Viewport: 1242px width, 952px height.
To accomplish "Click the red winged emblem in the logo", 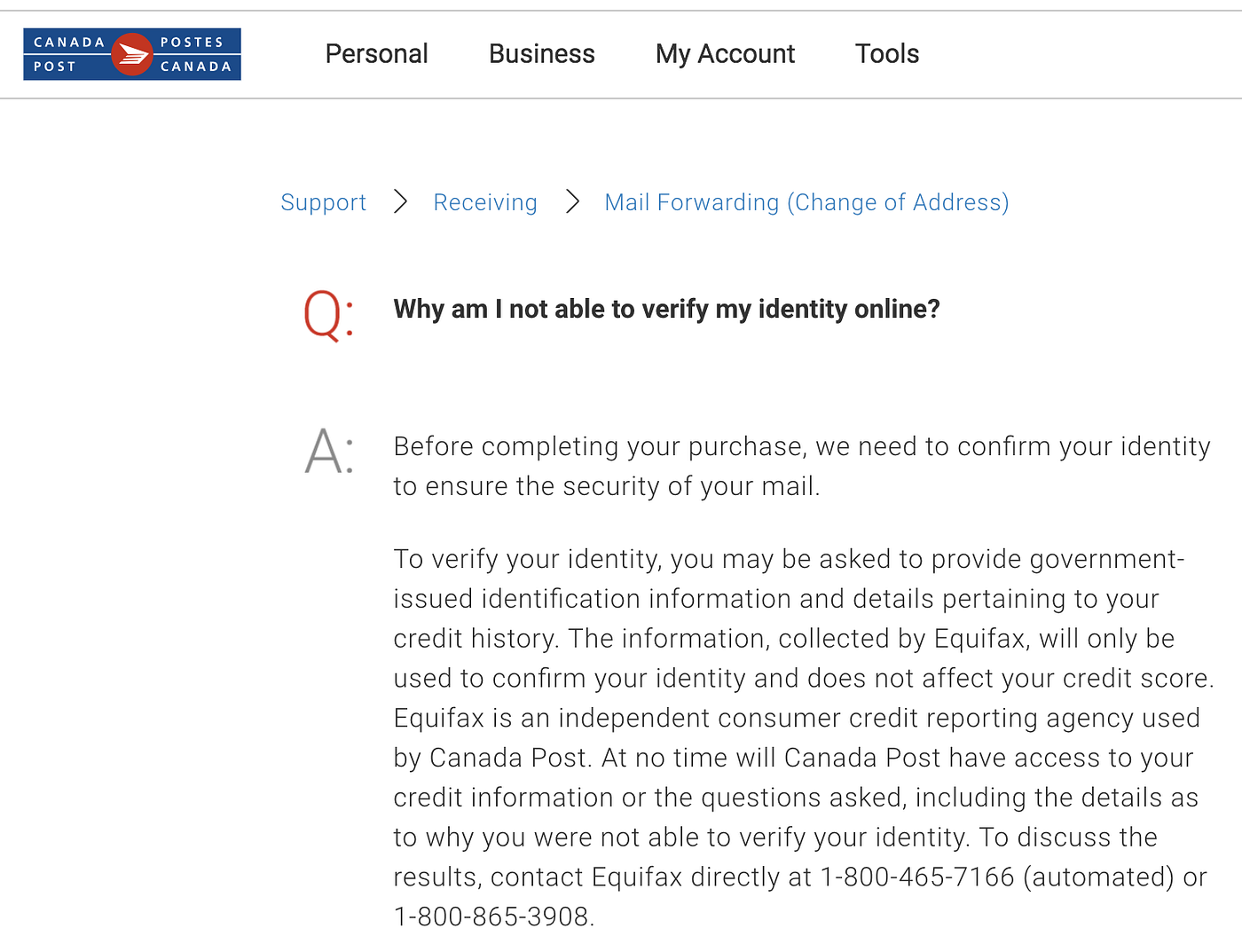I will coord(132,54).
